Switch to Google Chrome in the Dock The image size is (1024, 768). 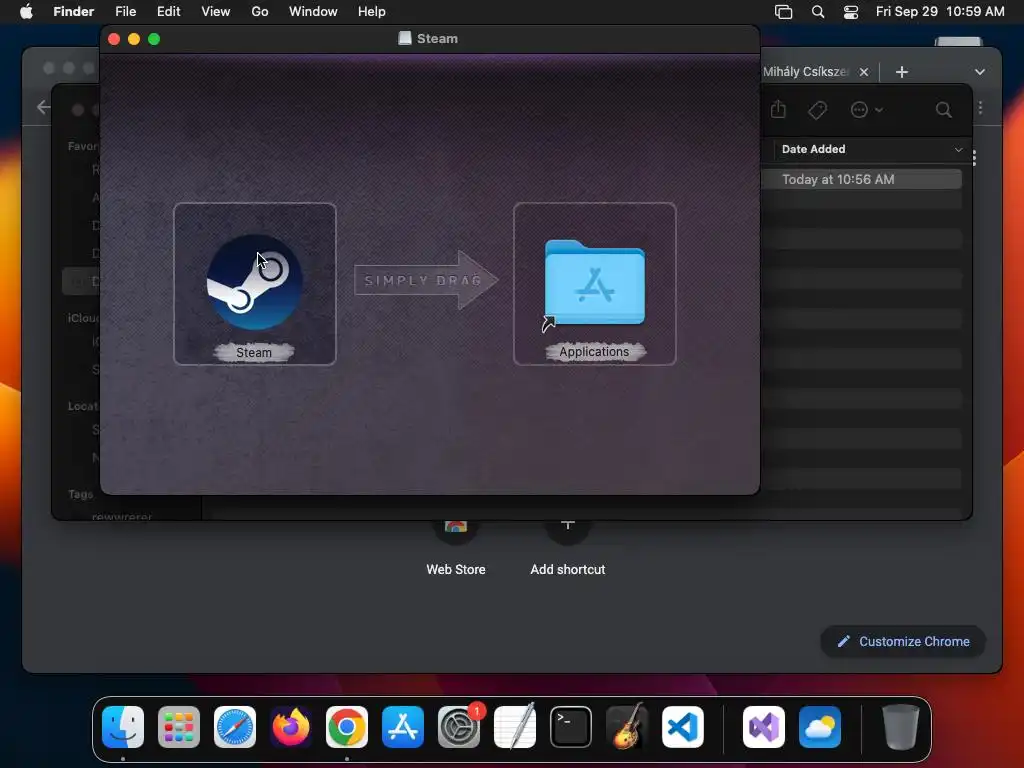pyautogui.click(x=347, y=727)
